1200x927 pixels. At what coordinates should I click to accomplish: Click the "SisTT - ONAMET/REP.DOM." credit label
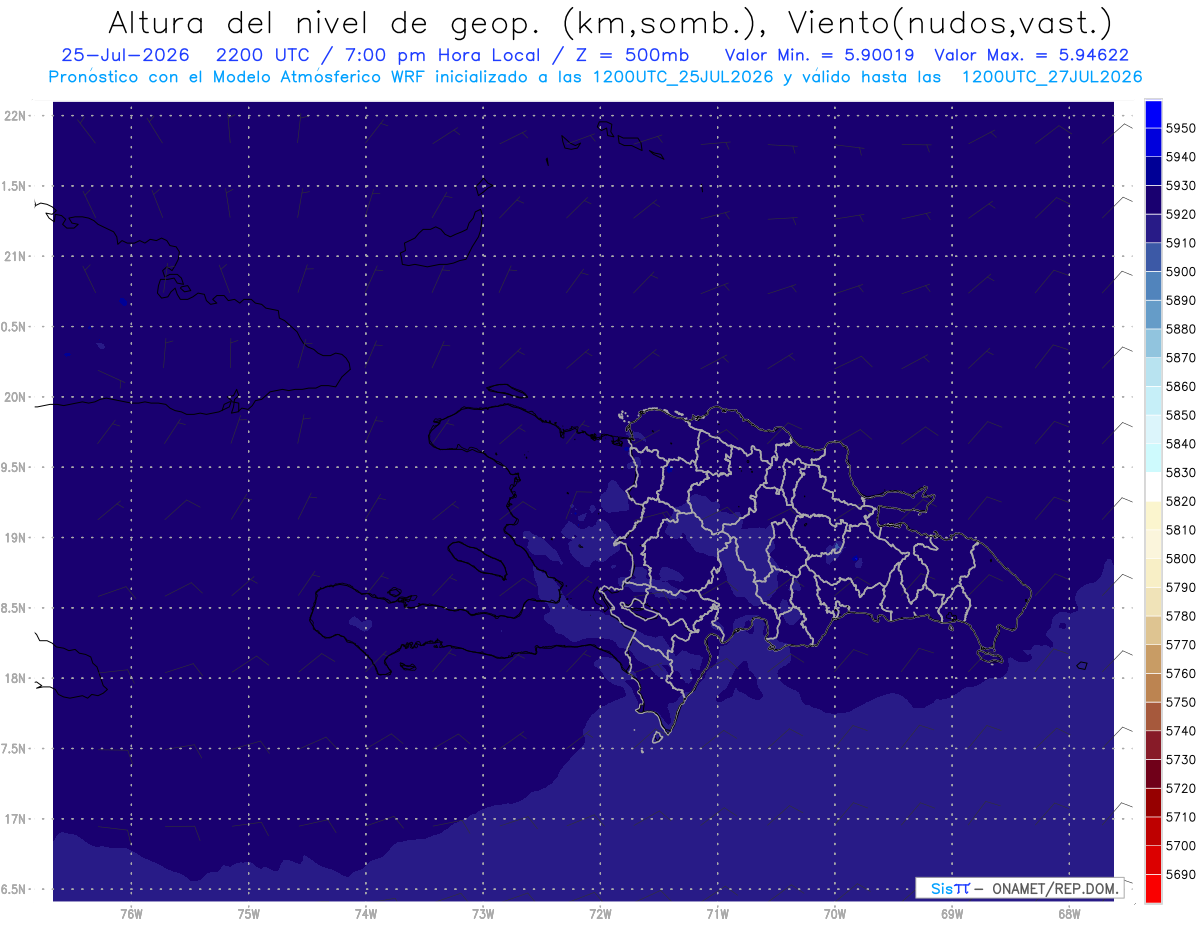click(1018, 888)
